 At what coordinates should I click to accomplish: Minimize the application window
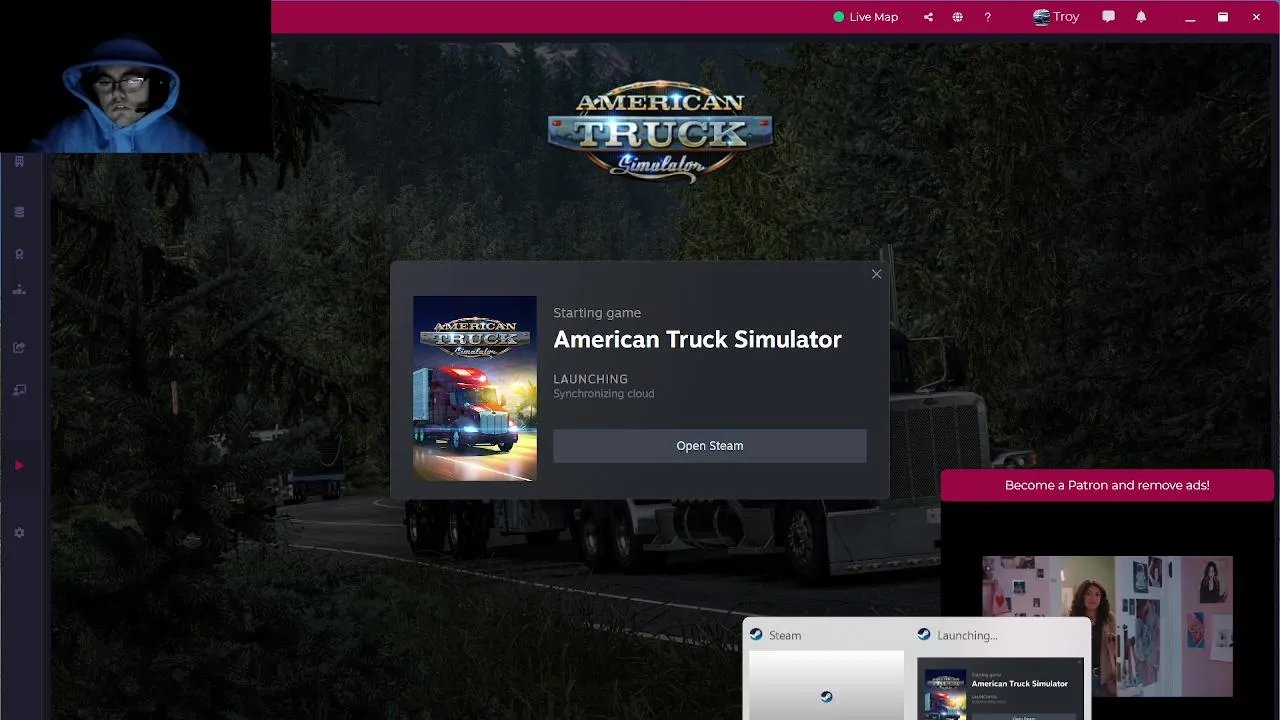coord(1190,17)
